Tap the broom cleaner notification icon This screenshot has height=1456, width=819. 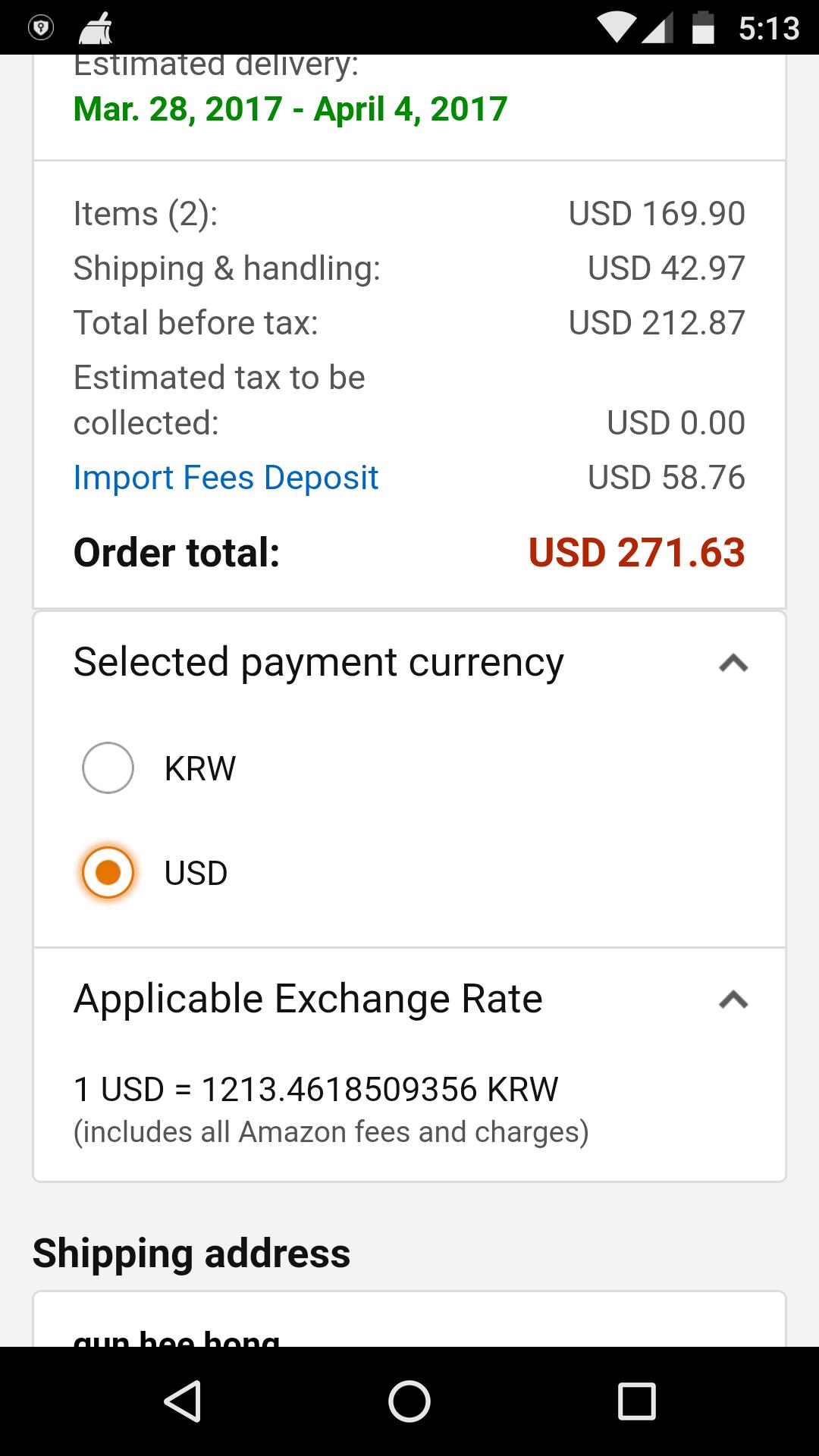click(x=96, y=29)
